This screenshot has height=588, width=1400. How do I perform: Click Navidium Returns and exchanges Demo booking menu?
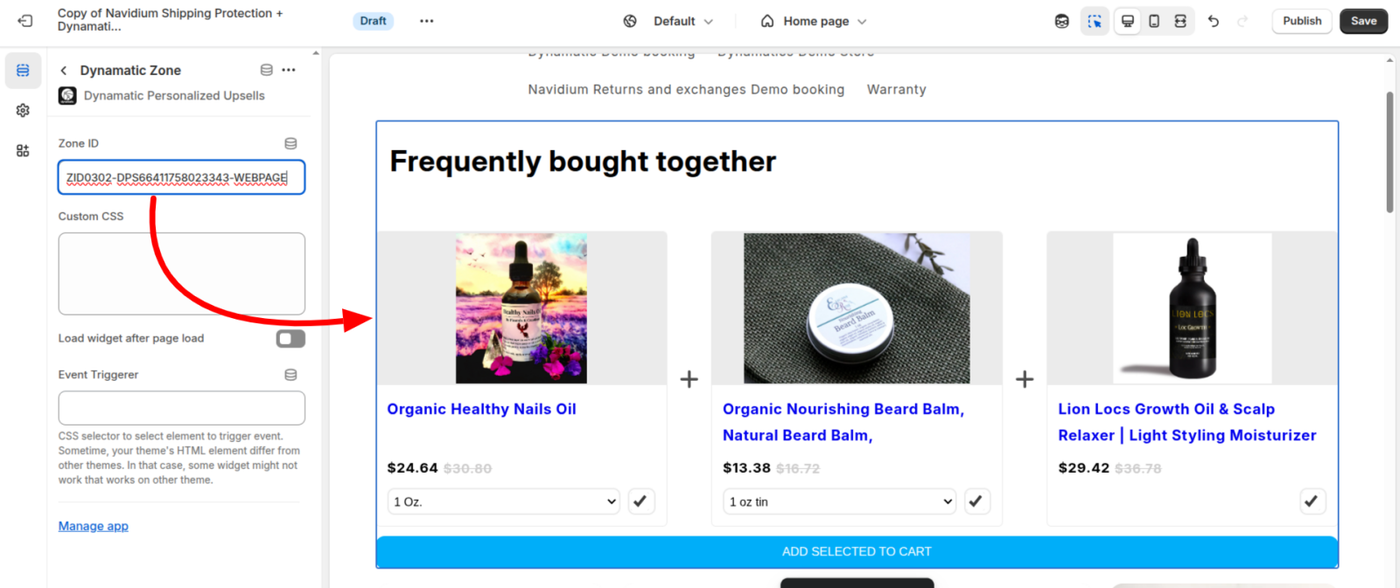point(686,89)
